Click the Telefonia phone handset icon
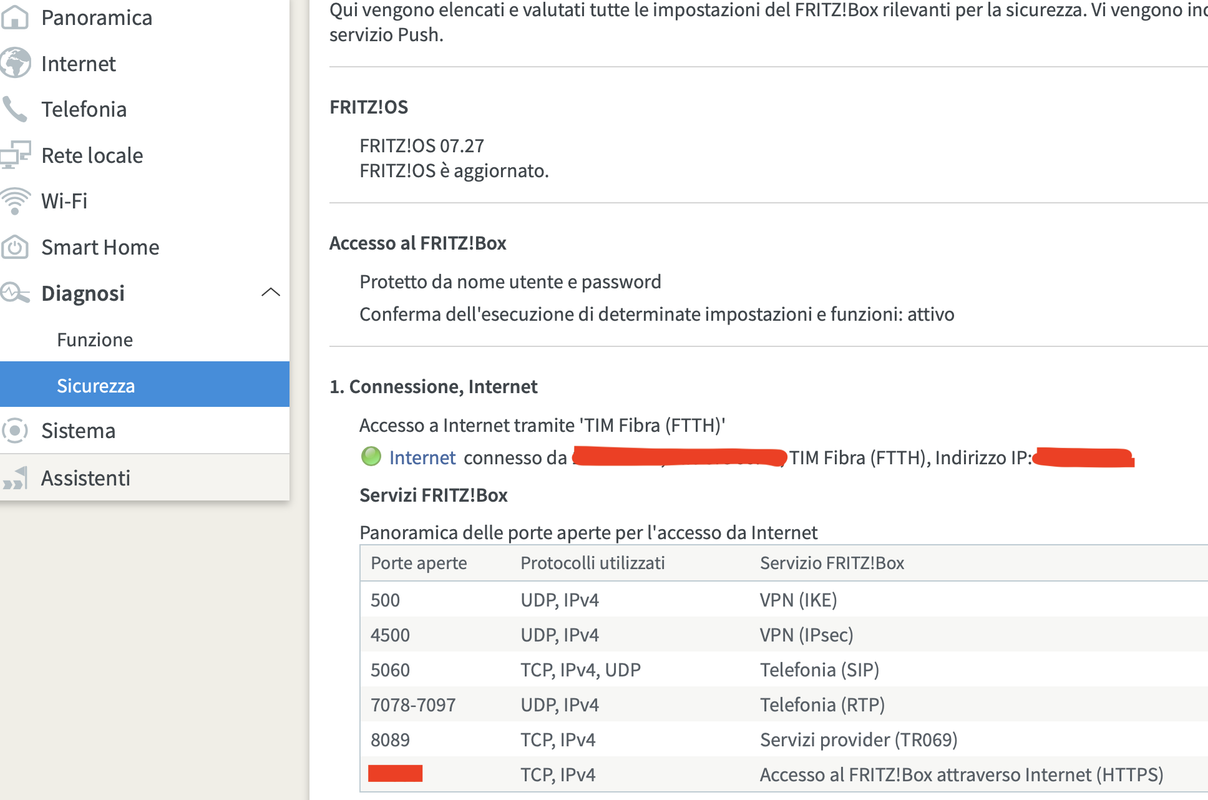Image resolution: width=1208 pixels, height=800 pixels. tap(15, 109)
